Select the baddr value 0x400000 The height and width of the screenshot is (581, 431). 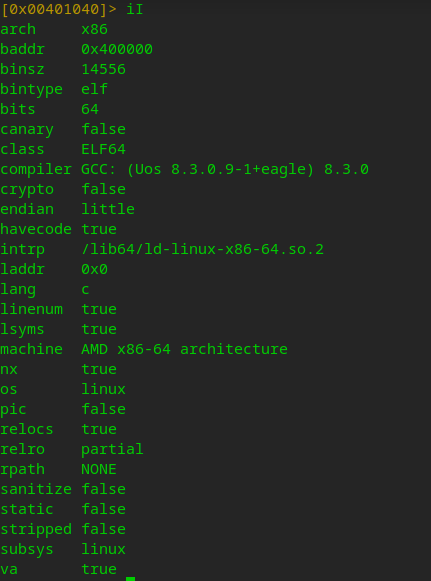click(117, 49)
